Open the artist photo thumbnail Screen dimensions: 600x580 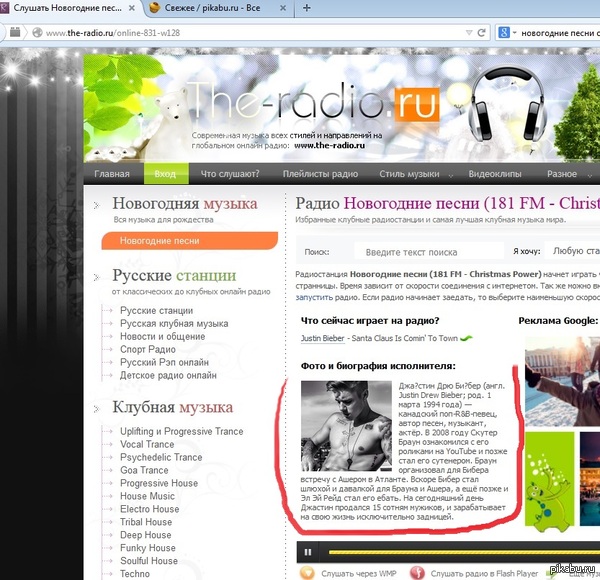click(x=346, y=426)
